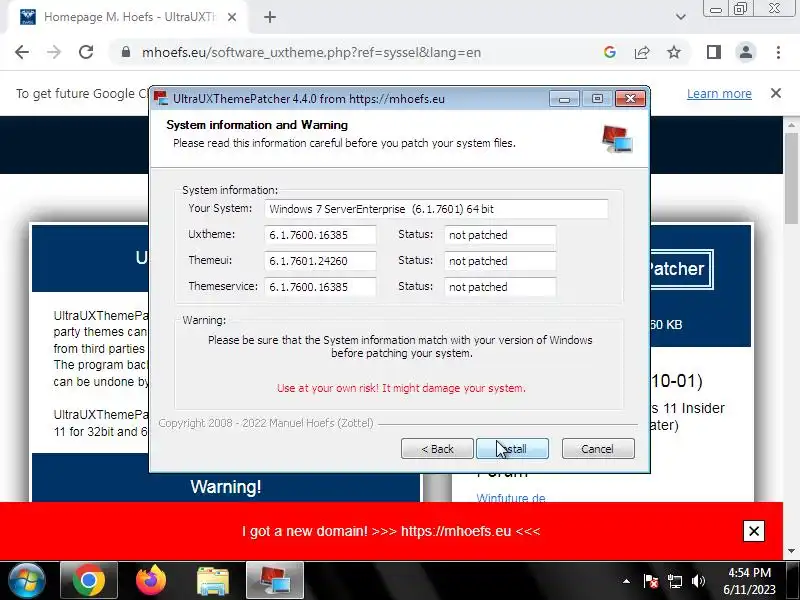Click scrollbar down arrow on page
This screenshot has height=600, width=800.
(x=791, y=551)
